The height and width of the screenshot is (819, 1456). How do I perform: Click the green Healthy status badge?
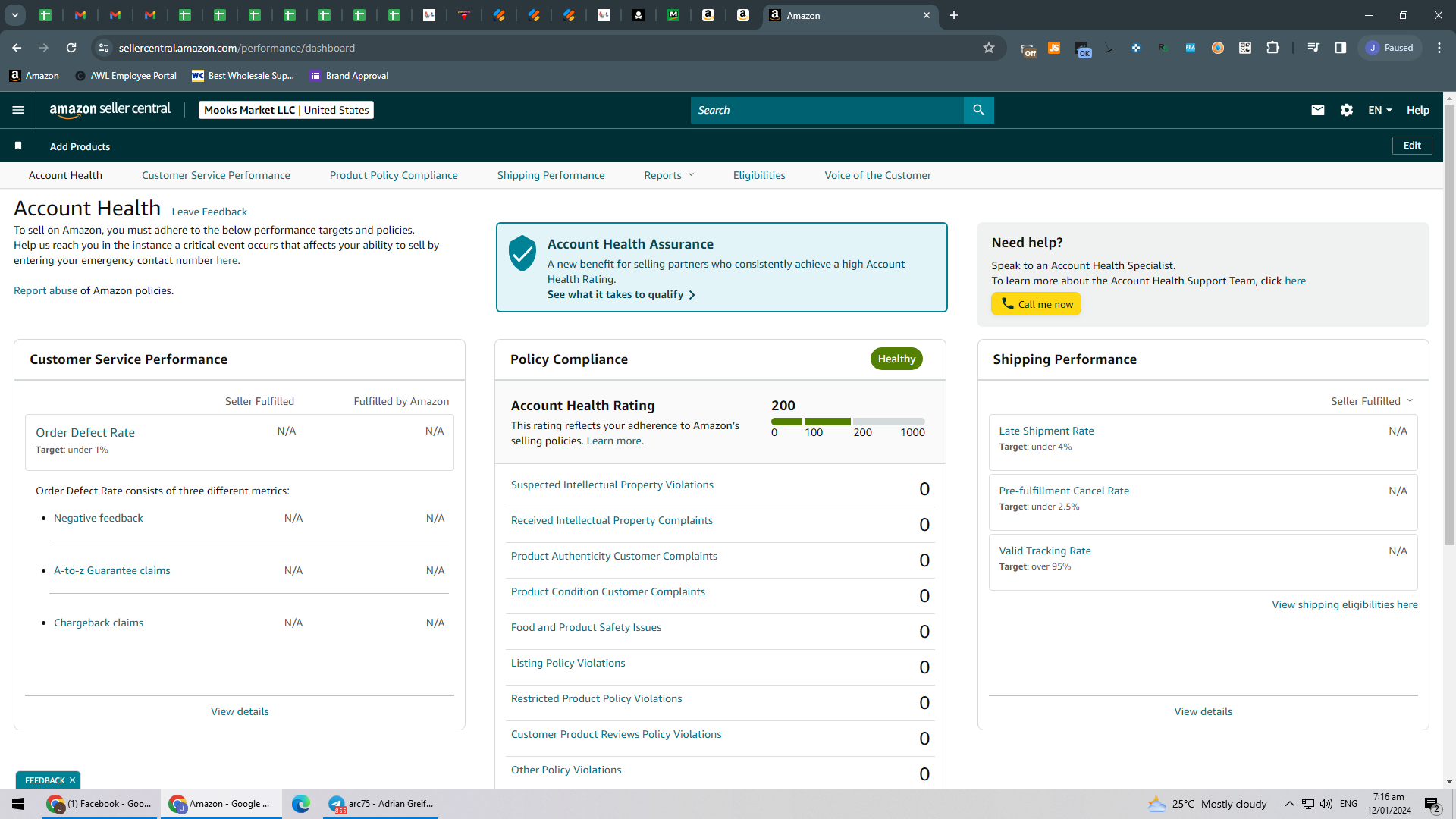tap(896, 359)
